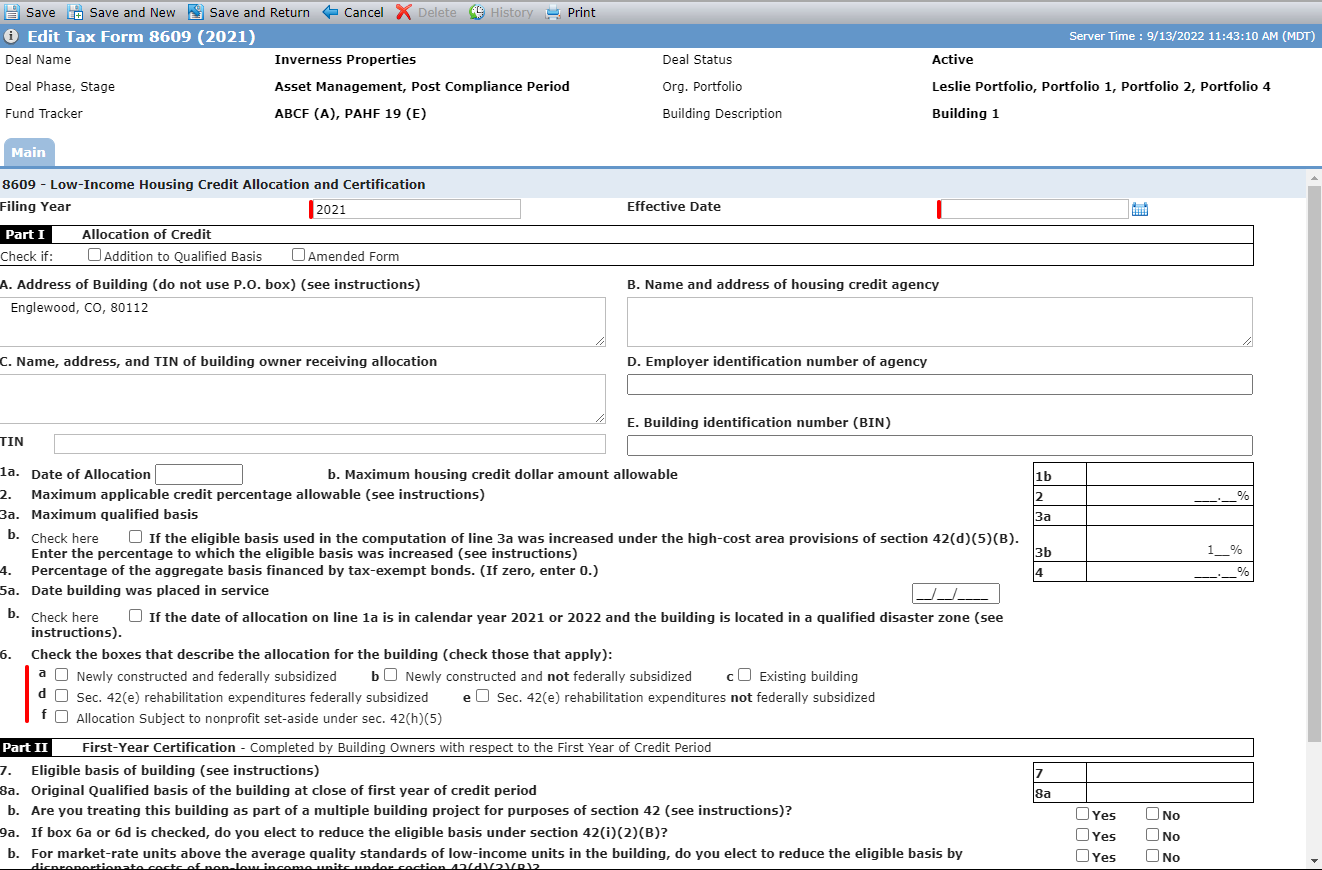Check the Existing building checkbox
1322x870 pixels.
[744, 675]
